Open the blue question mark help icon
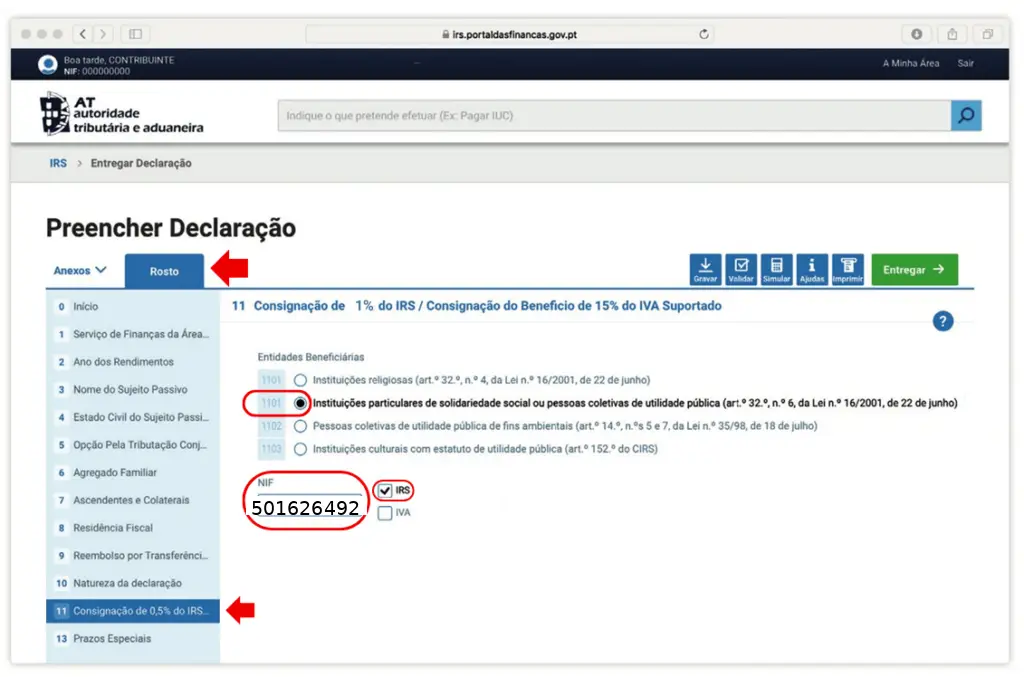The width and height of the screenshot is (1024, 677). pyautogui.click(x=942, y=321)
